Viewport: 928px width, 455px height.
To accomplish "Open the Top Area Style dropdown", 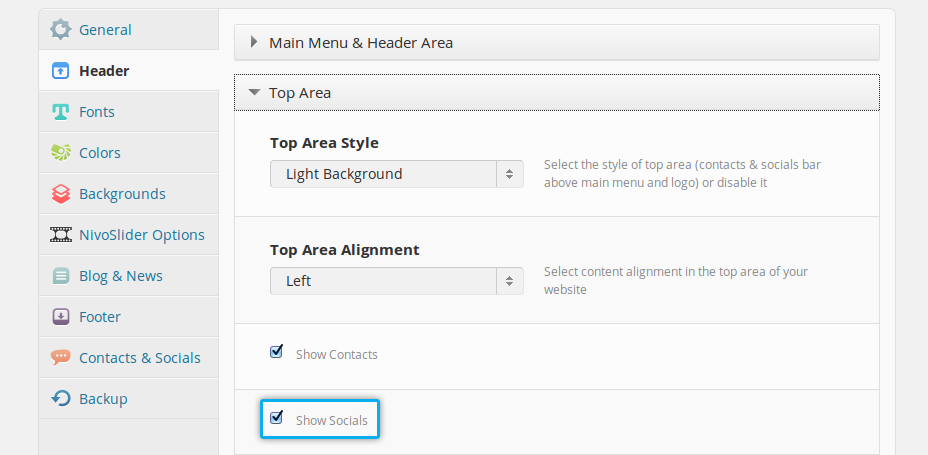I will (396, 174).
